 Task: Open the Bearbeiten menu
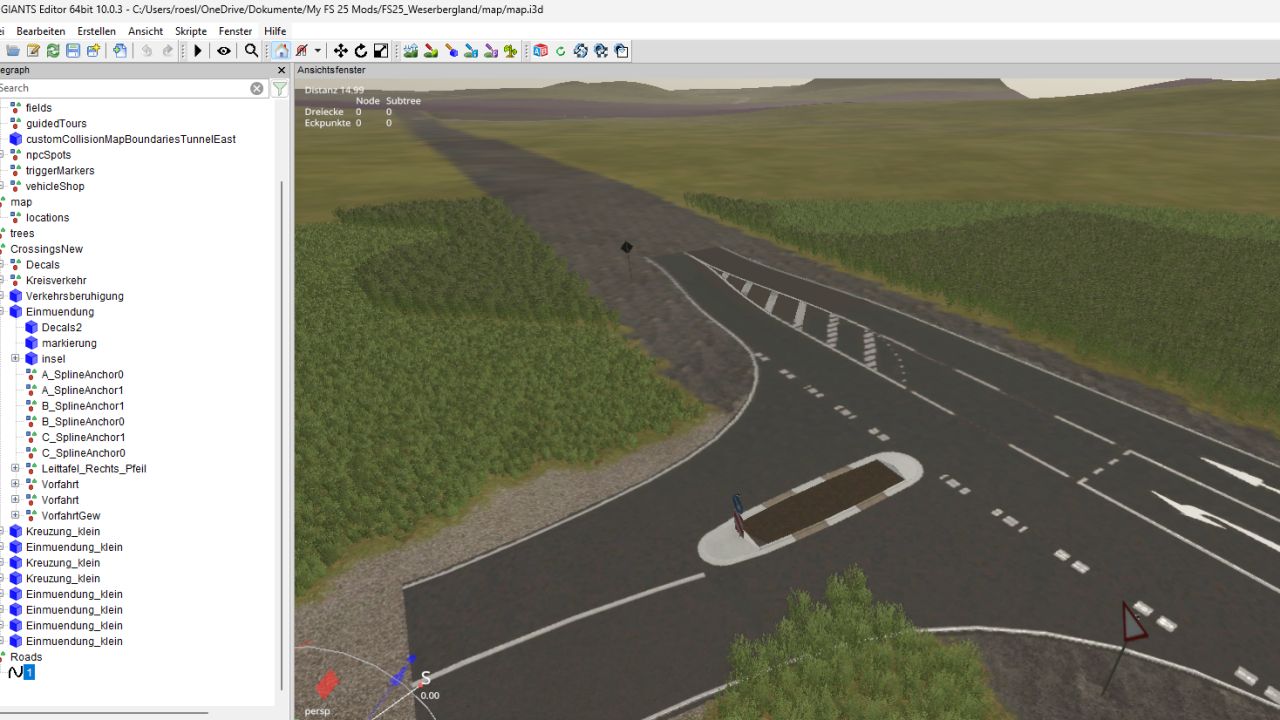point(41,31)
